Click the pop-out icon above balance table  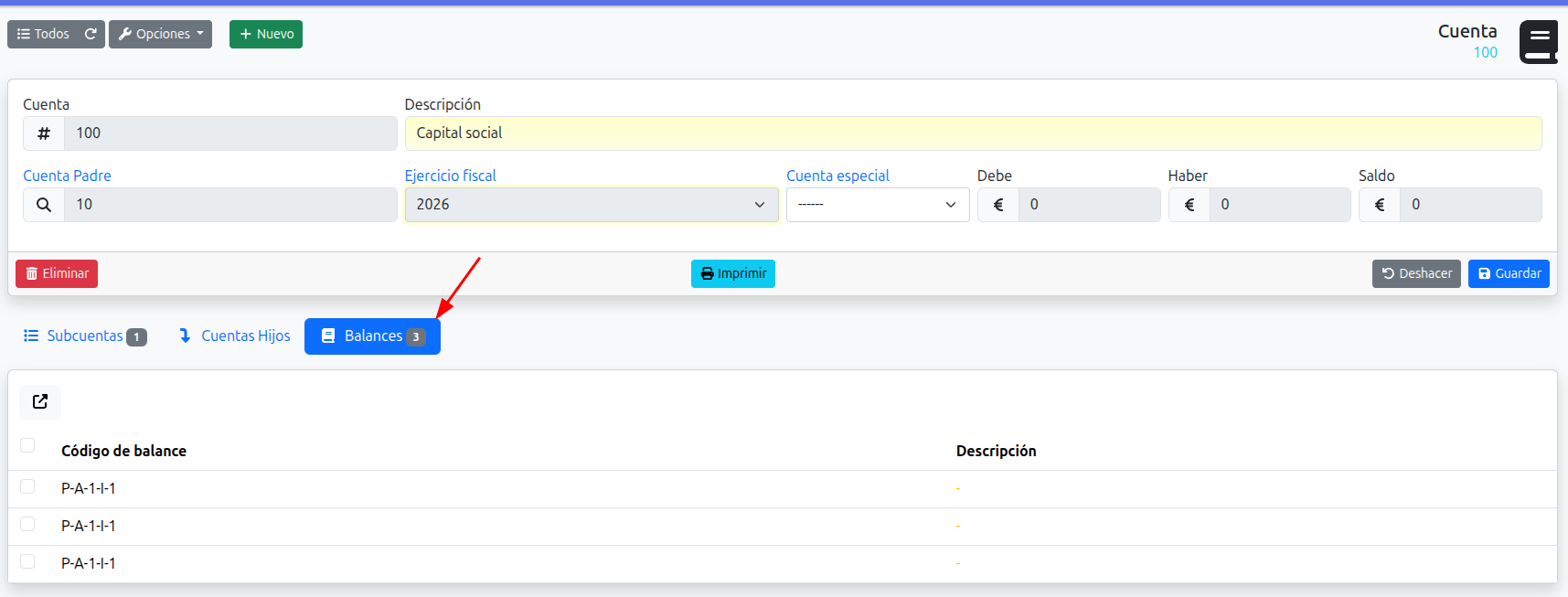40,401
